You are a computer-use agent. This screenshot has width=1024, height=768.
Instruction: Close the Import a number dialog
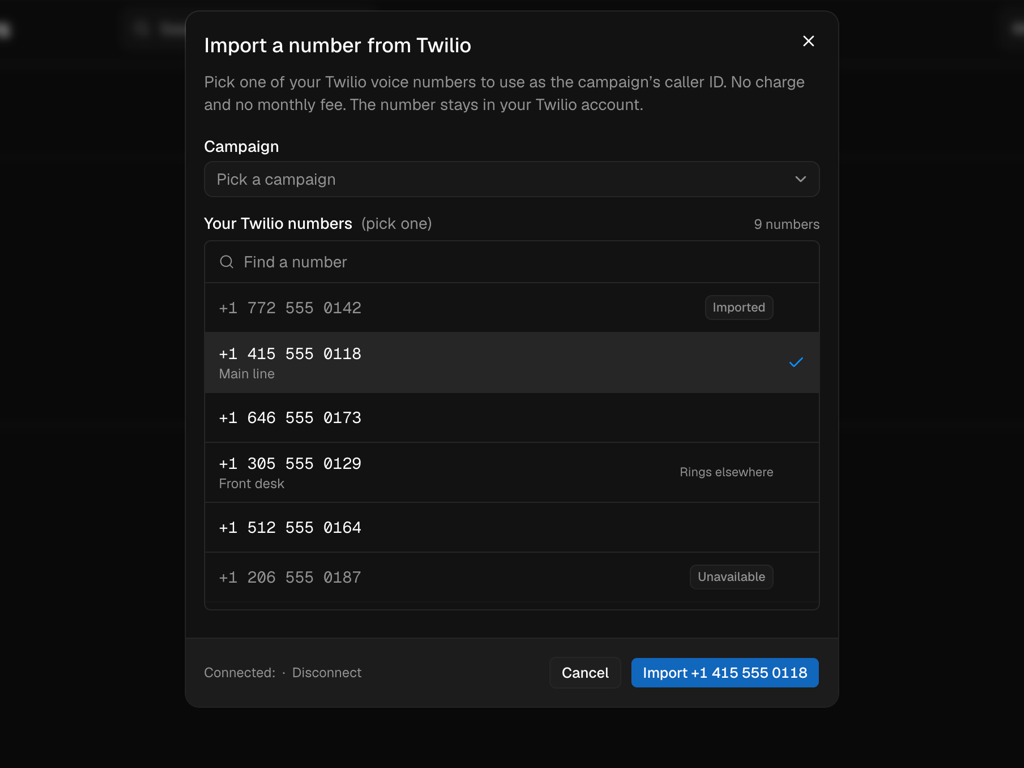pyautogui.click(x=808, y=41)
